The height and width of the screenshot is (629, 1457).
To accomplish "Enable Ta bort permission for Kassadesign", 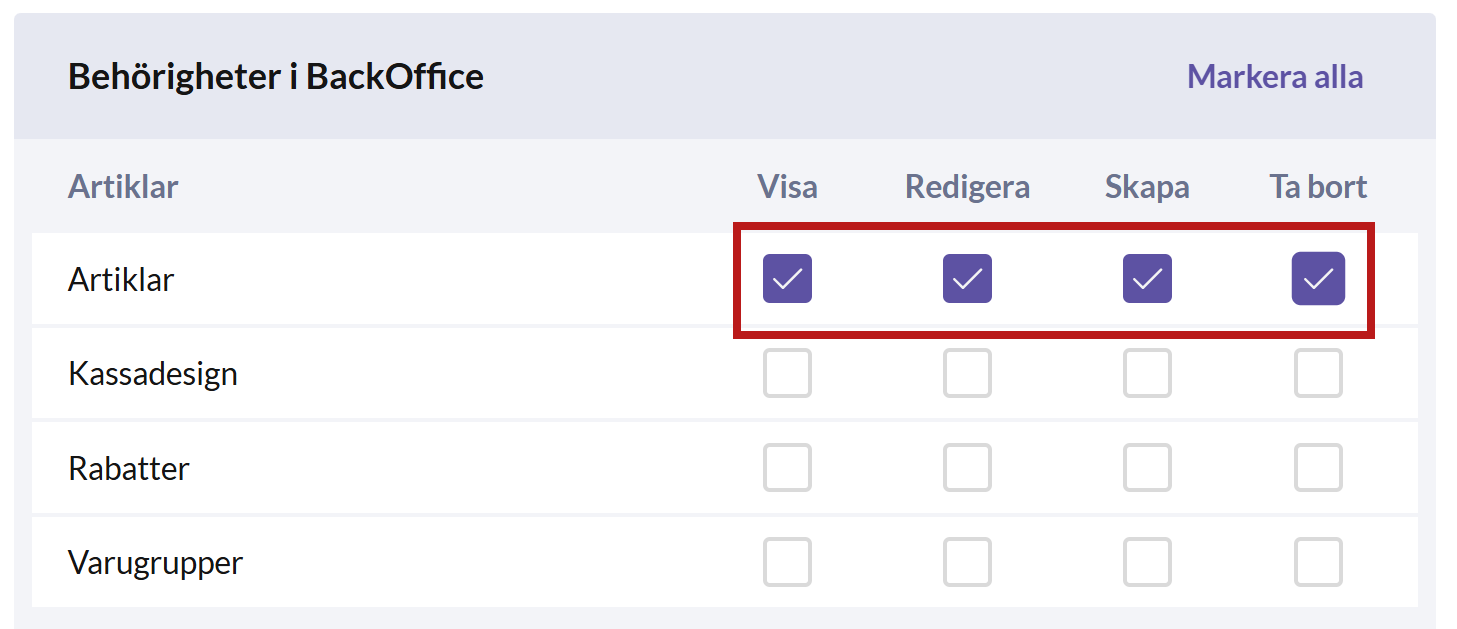I will pos(1318,373).
